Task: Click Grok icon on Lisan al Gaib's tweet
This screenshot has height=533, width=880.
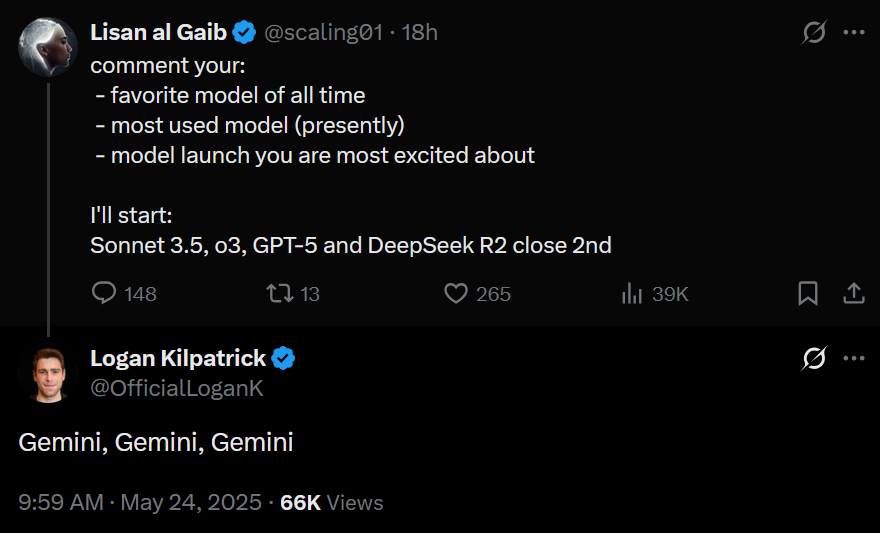Action: (815, 32)
